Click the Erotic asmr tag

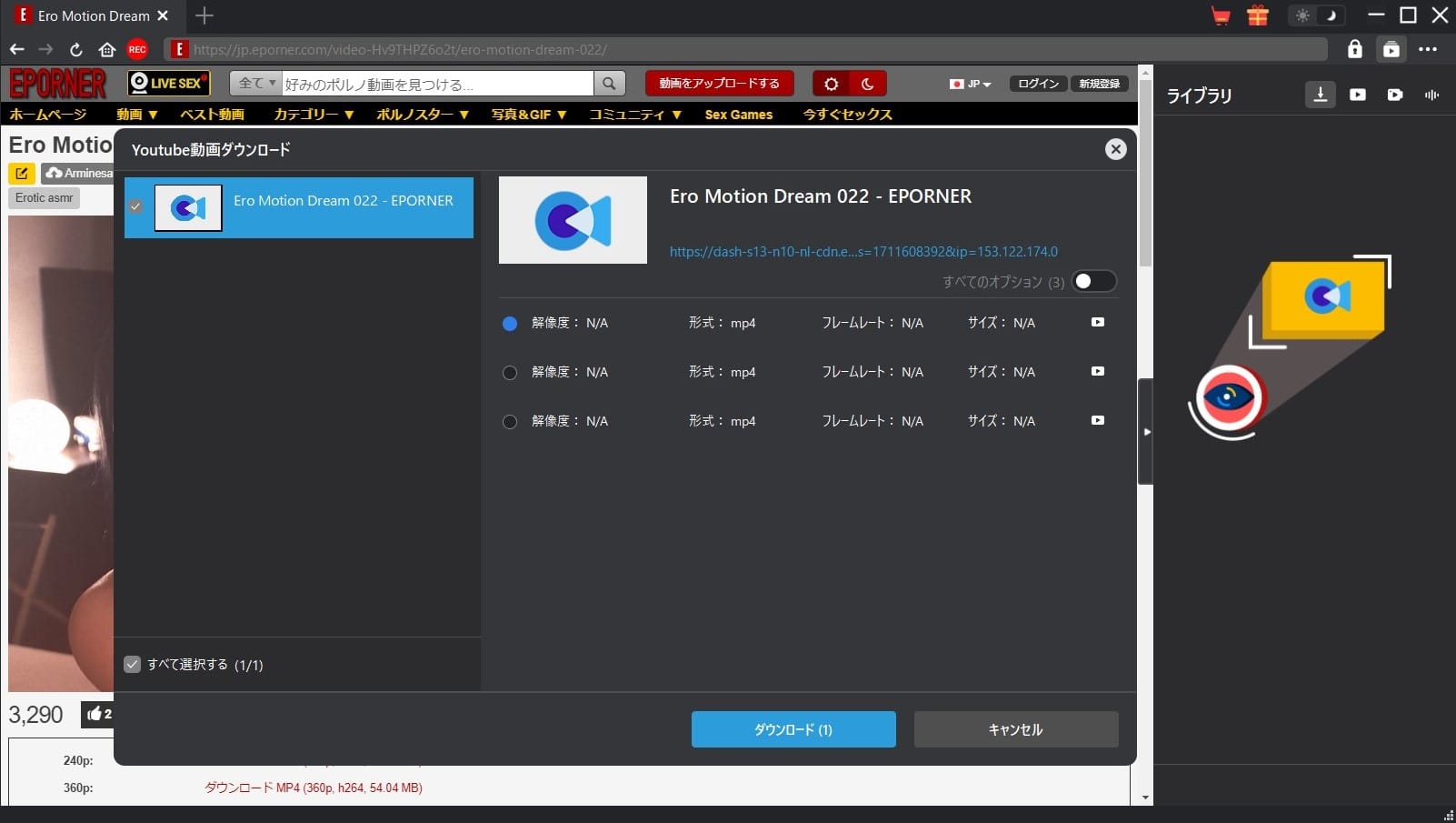[44, 198]
